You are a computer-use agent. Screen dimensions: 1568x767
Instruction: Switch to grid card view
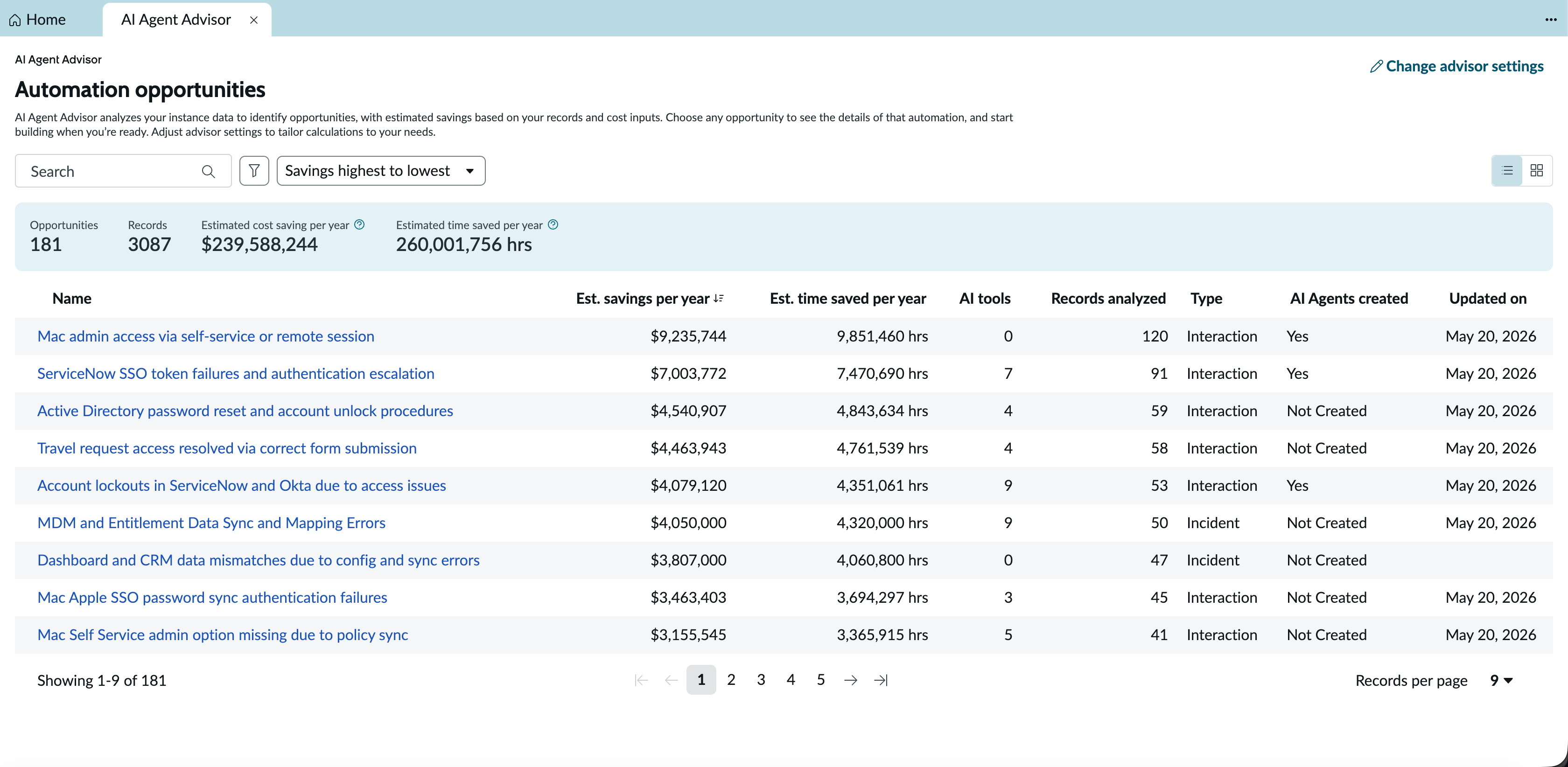(1536, 170)
